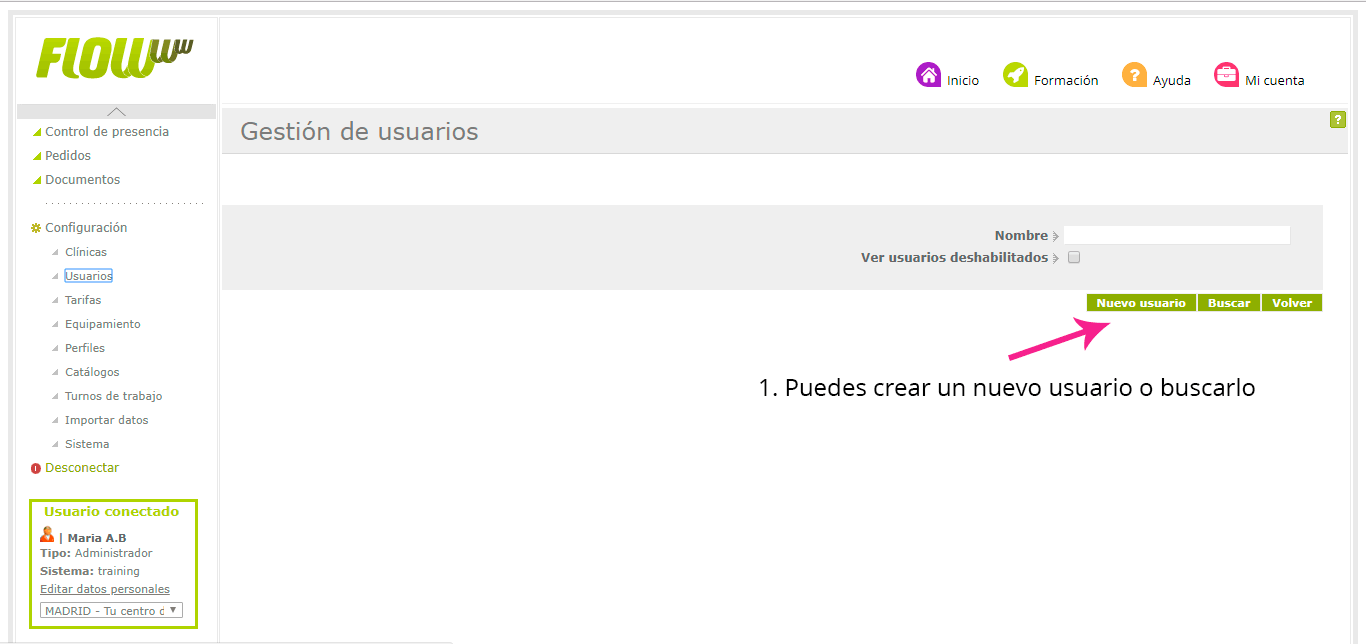Click the Mi cuenta text link

click(x=1275, y=81)
